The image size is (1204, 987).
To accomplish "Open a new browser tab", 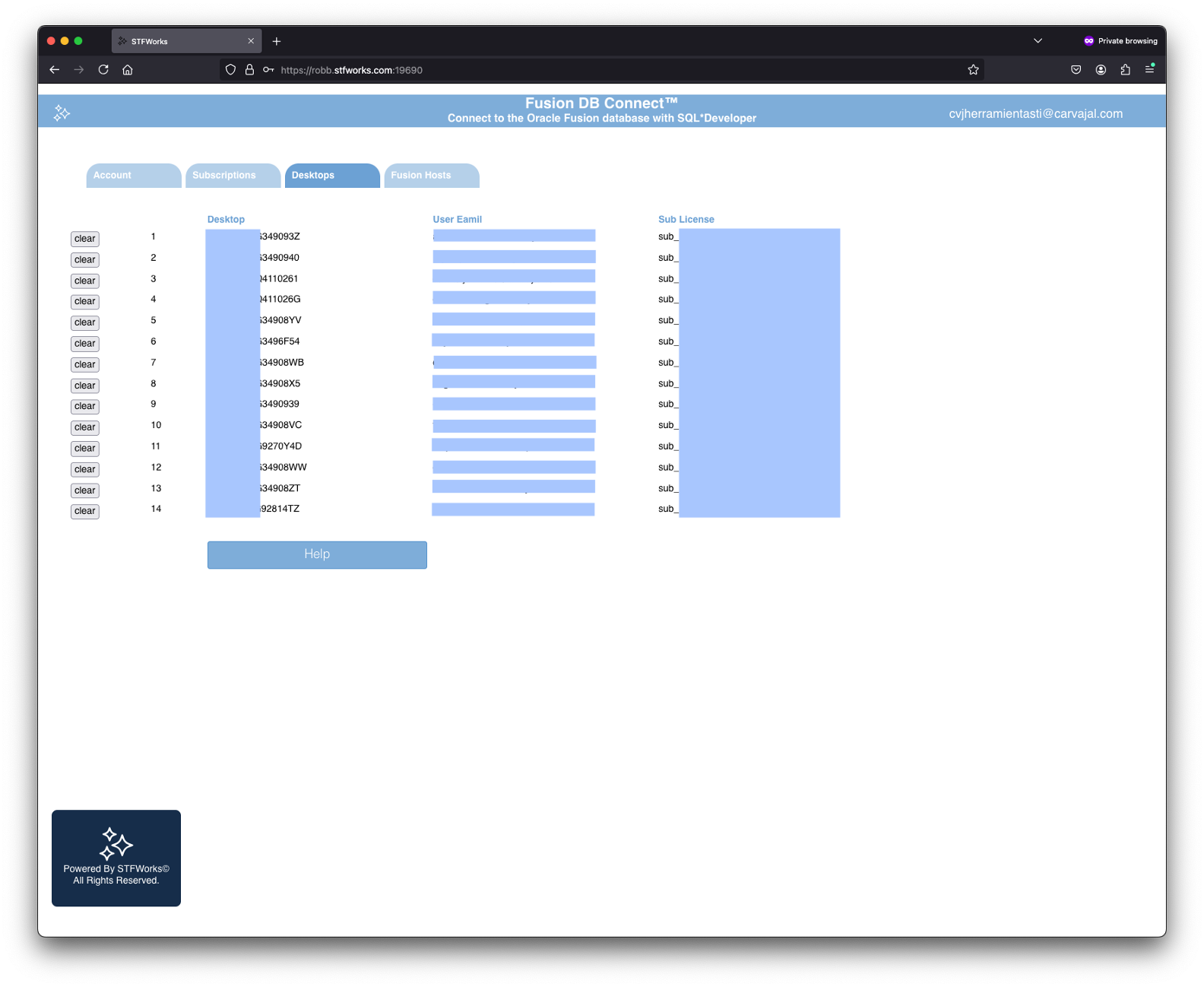I will pyautogui.click(x=277, y=41).
